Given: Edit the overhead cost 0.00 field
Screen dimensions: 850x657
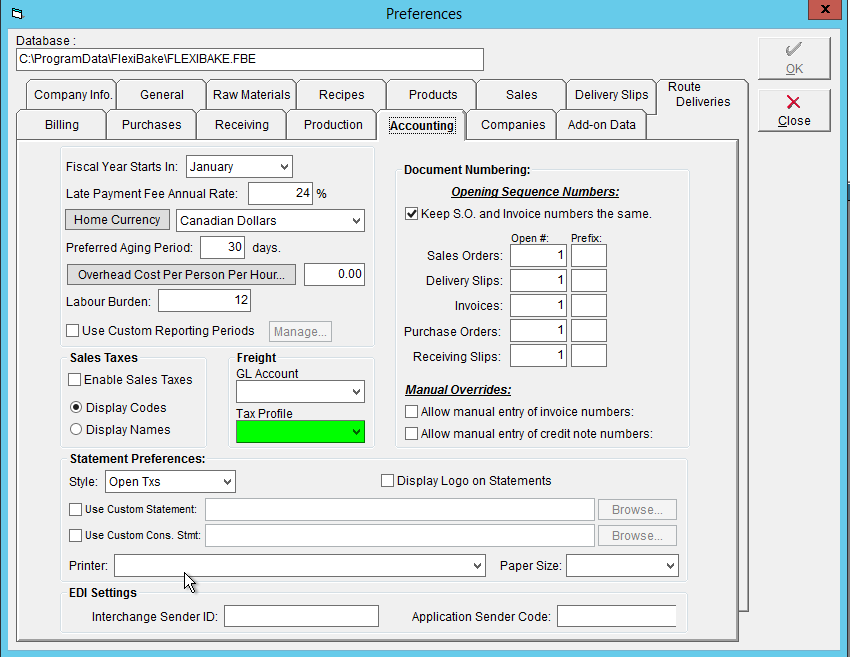Looking at the screenshot, I should coord(334,274).
